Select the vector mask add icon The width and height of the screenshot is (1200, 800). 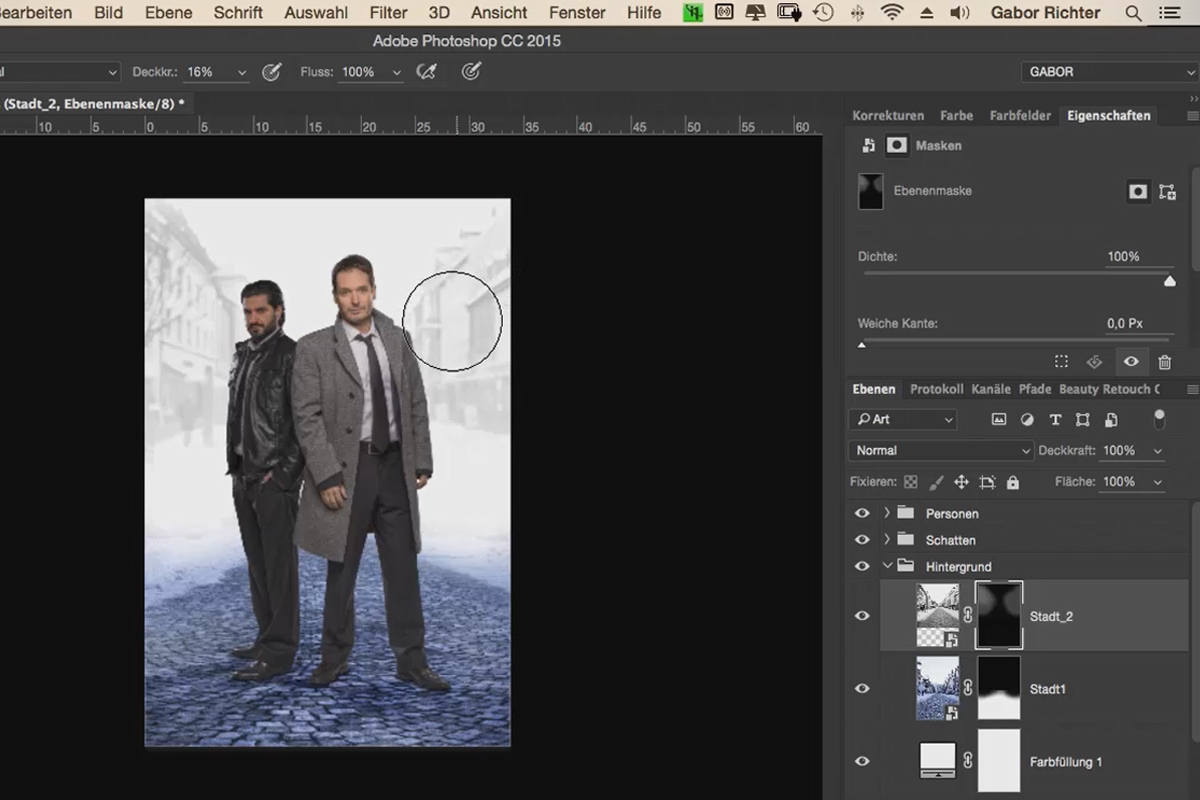tap(1167, 192)
